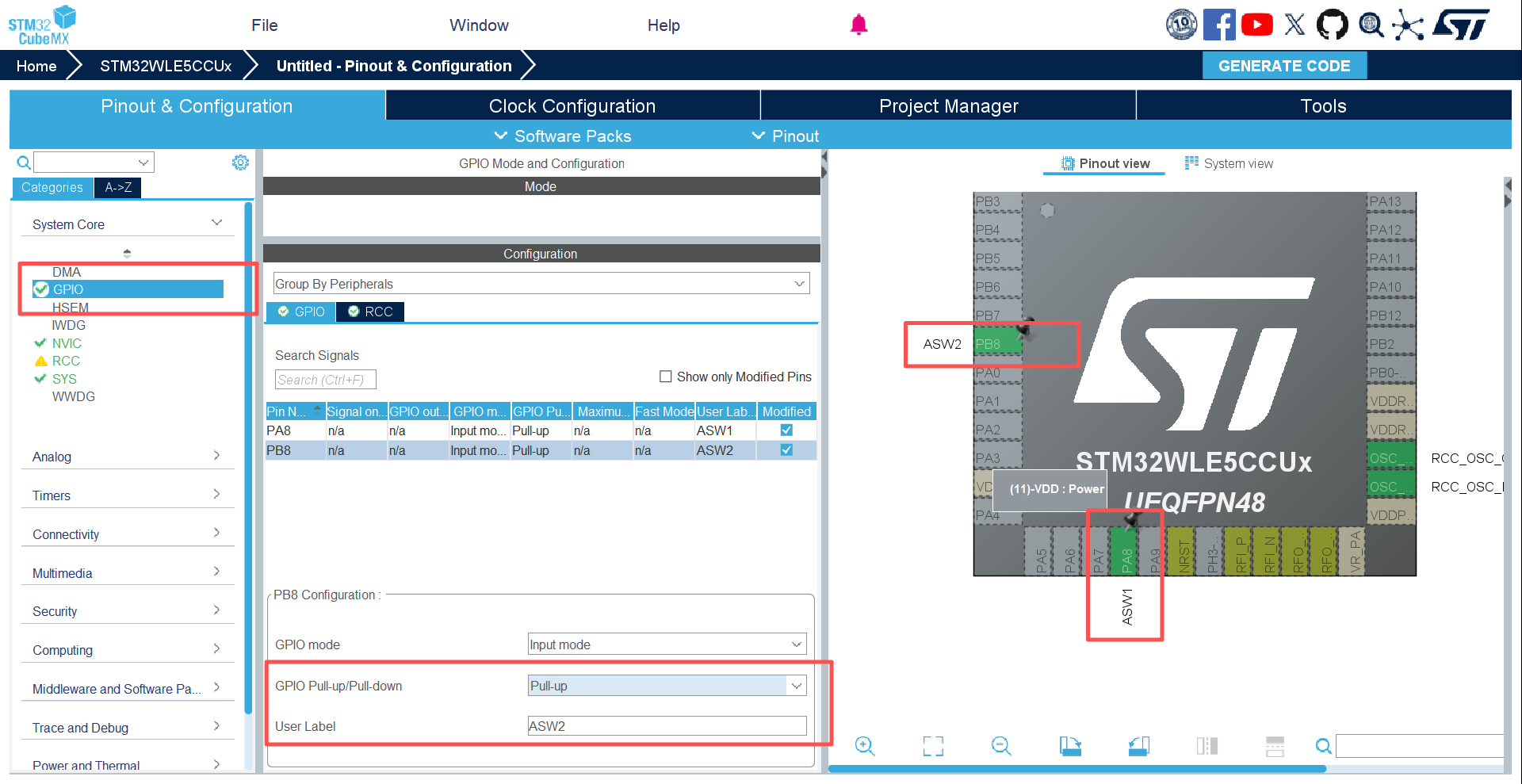Open the GPIO Pull-up/Pull-down dropdown

(x=667, y=686)
